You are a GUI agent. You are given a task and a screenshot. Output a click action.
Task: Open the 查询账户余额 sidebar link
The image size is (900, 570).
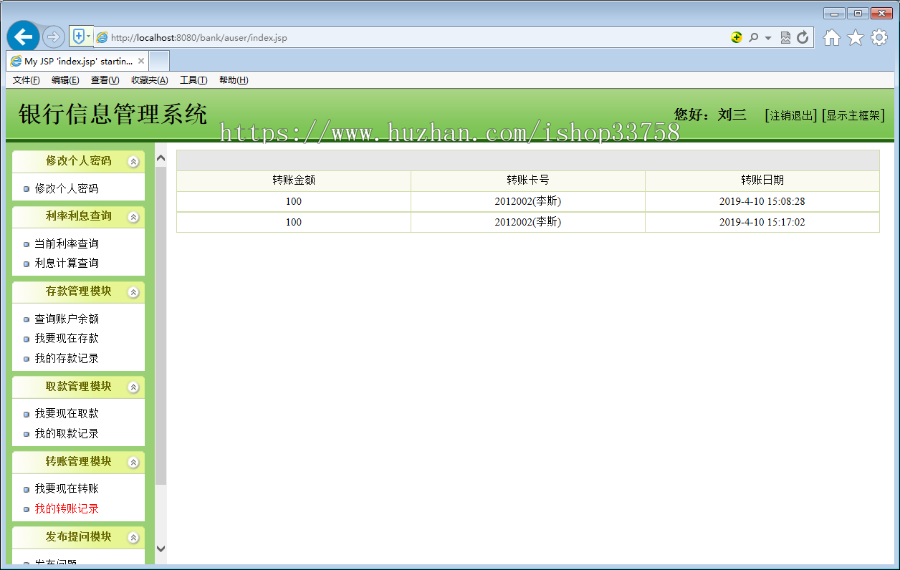point(67,319)
